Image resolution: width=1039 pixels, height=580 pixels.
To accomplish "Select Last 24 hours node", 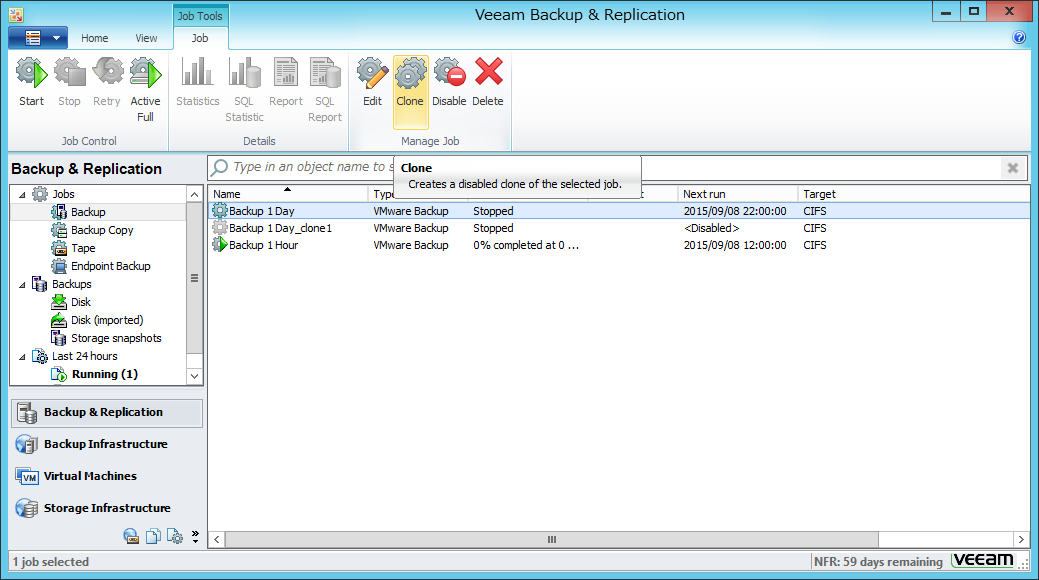I will tap(85, 356).
